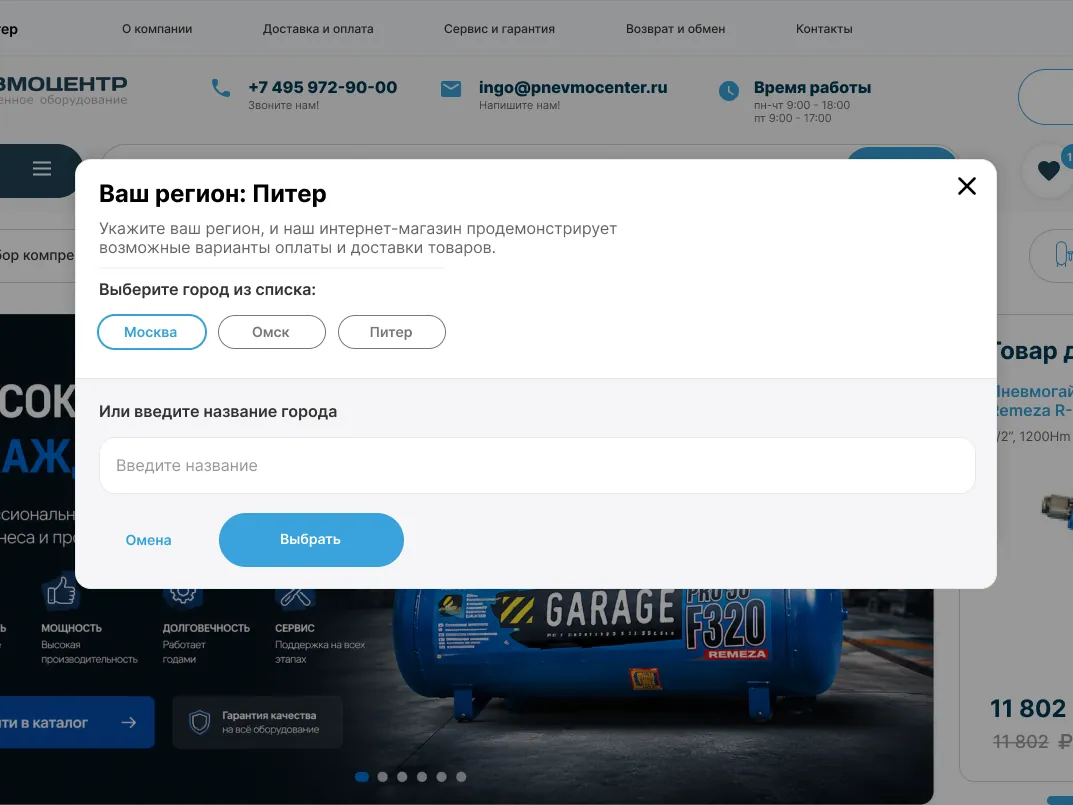Viewport: 1073px width, 805px height.
Task: Cancel region dialog via Омена link
Action: point(148,540)
